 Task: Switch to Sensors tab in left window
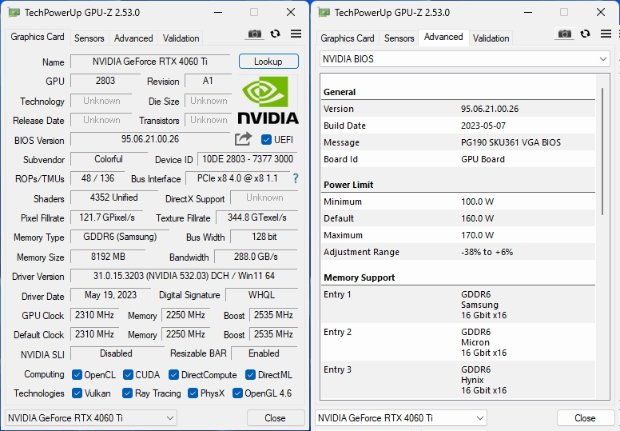coord(89,38)
